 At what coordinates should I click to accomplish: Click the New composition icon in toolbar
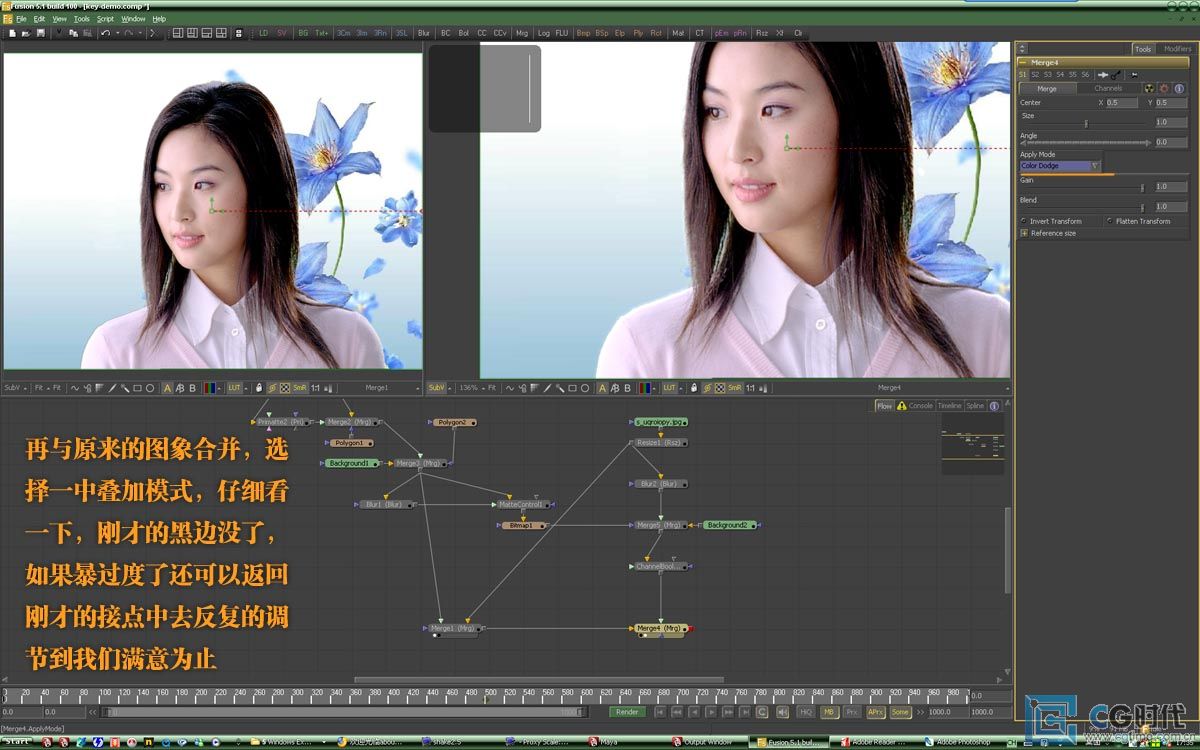pos(12,33)
